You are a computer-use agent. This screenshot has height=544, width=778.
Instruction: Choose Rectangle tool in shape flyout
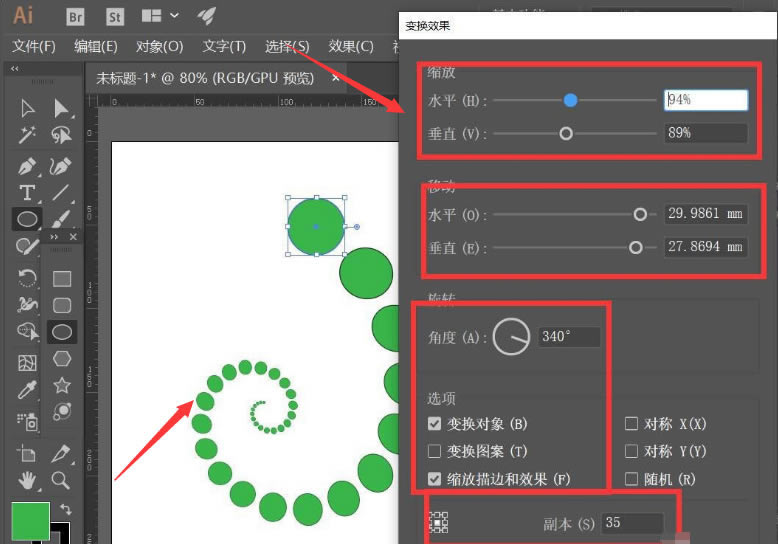pyautogui.click(x=62, y=278)
